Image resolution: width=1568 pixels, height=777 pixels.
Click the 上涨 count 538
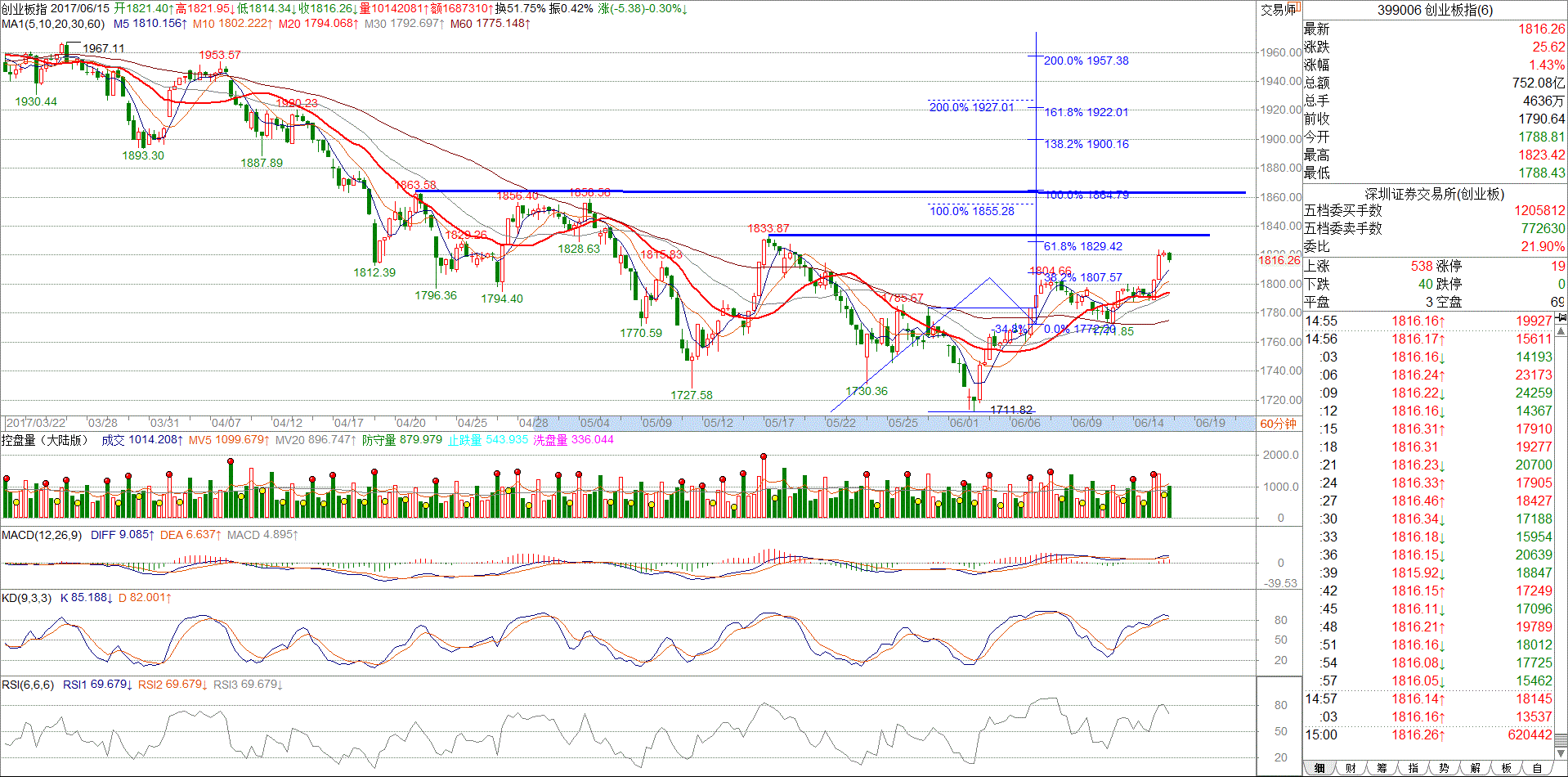pyautogui.click(x=1422, y=266)
